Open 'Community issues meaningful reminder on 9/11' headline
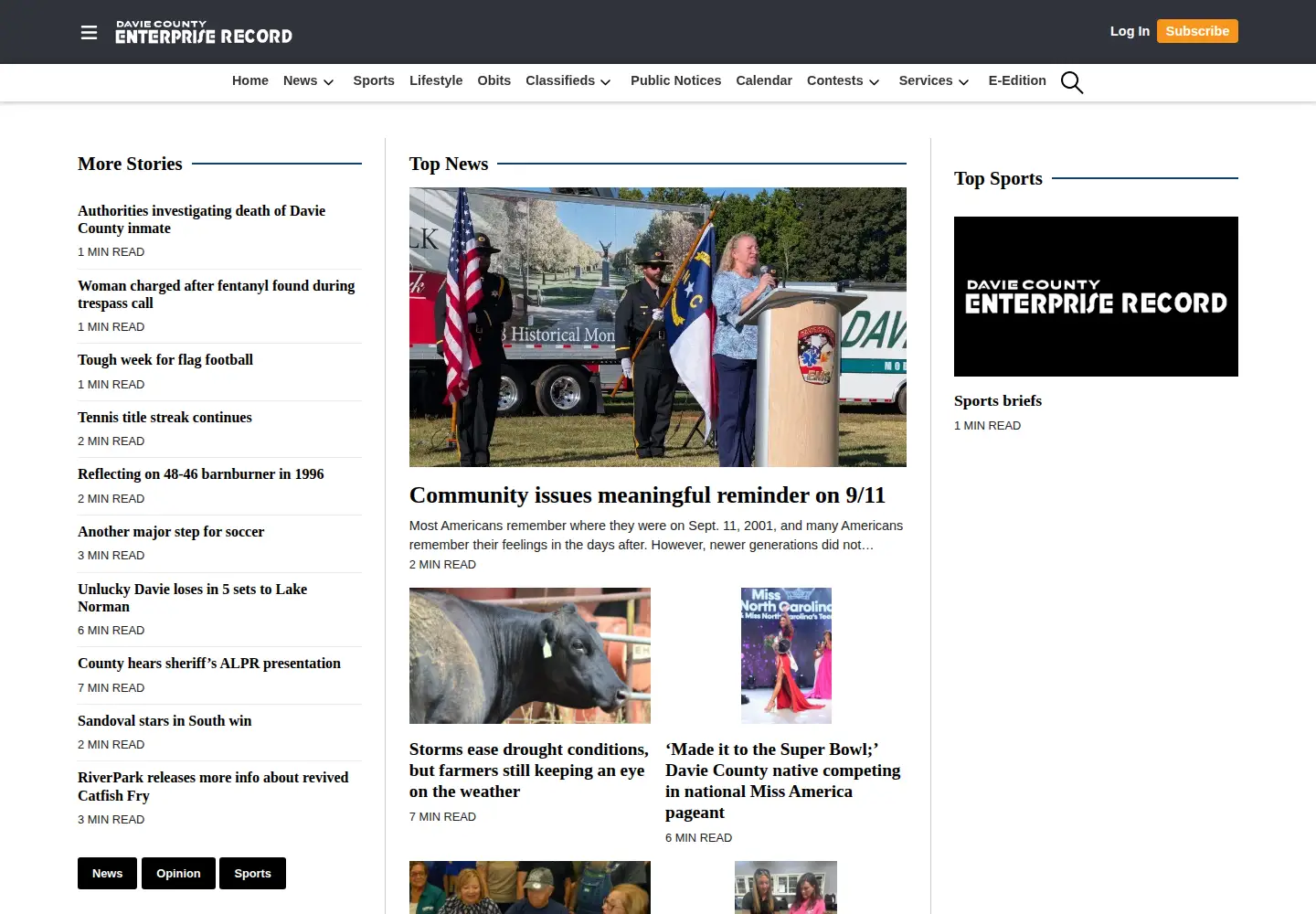Screen dimensions: 1316x914 pos(647,495)
